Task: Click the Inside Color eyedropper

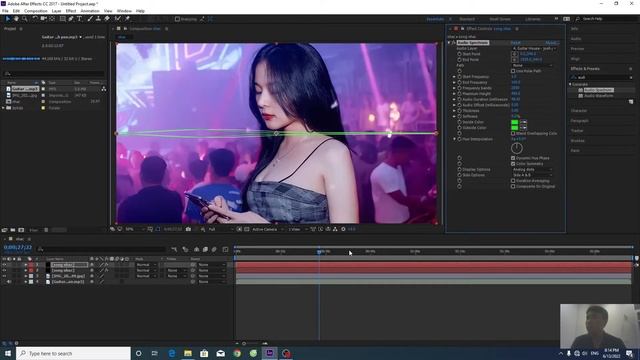Action: click(523, 122)
